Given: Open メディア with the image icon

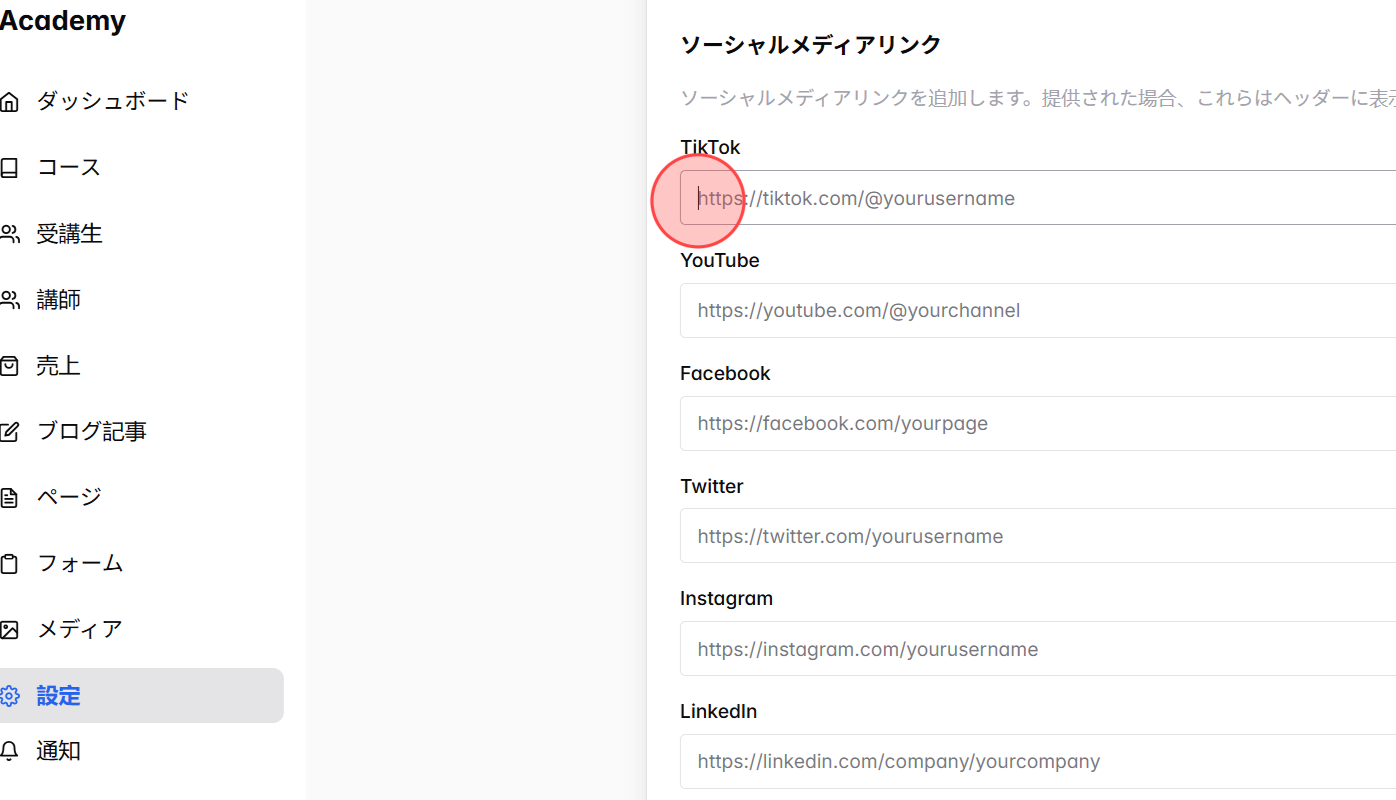Looking at the screenshot, I should (x=10, y=628).
